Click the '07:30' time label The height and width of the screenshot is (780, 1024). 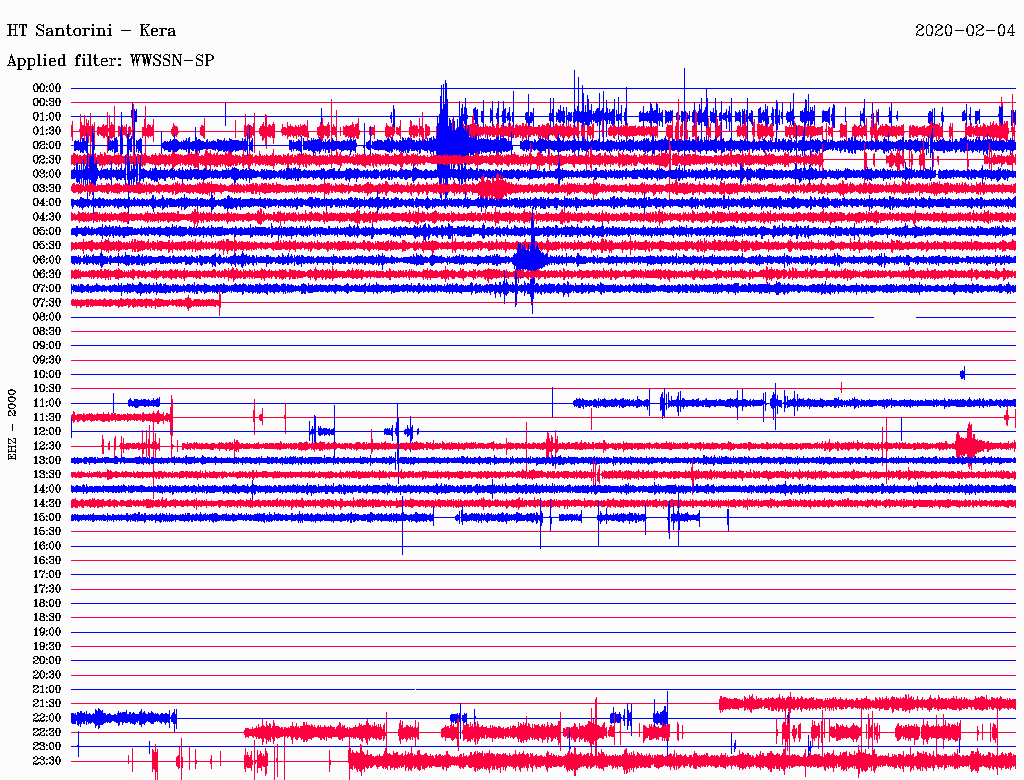pyautogui.click(x=47, y=303)
